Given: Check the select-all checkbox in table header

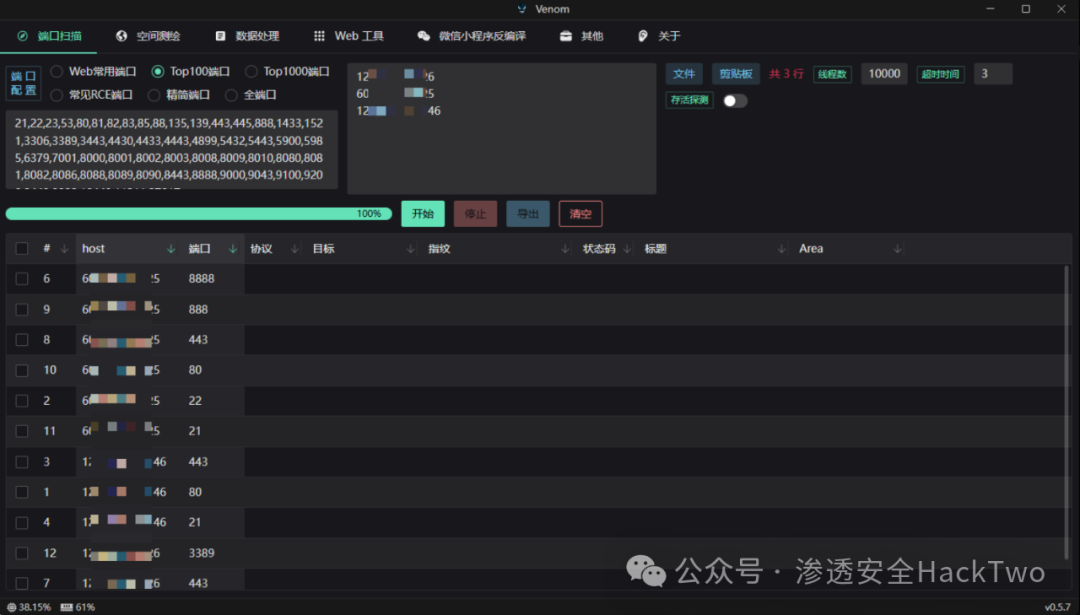Looking at the screenshot, I should coord(22,249).
